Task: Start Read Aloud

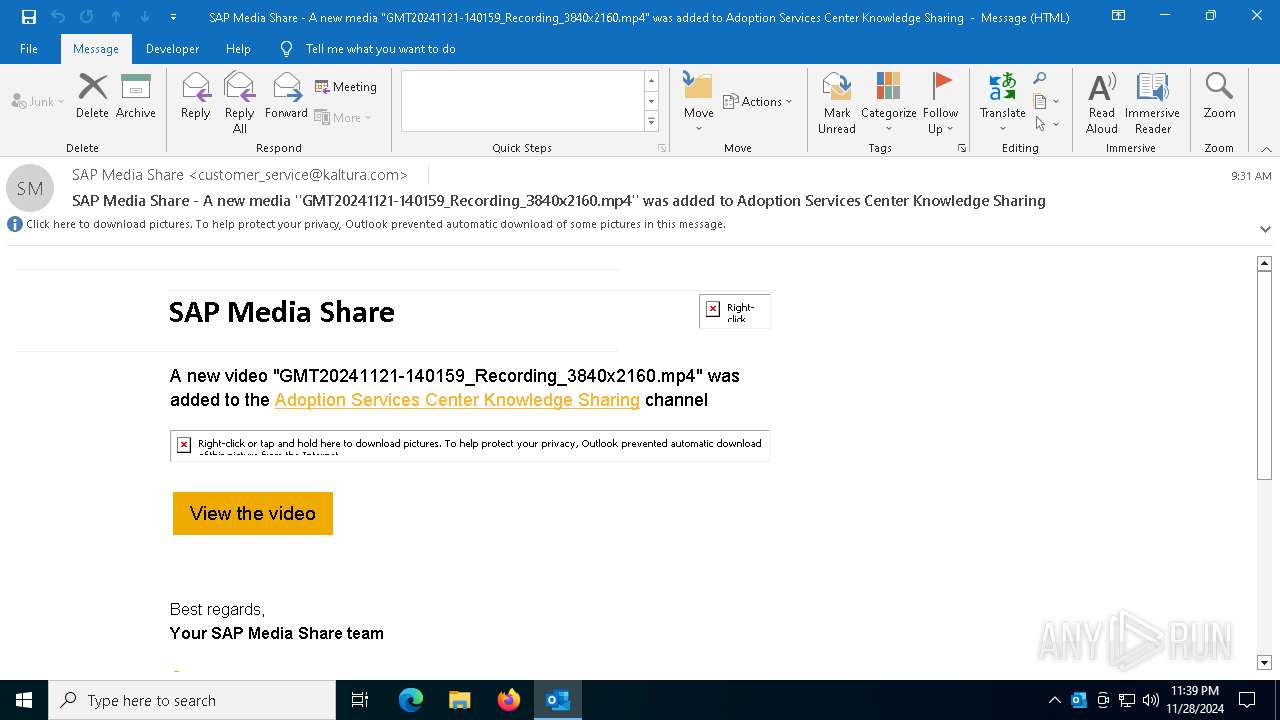Action: [1101, 102]
